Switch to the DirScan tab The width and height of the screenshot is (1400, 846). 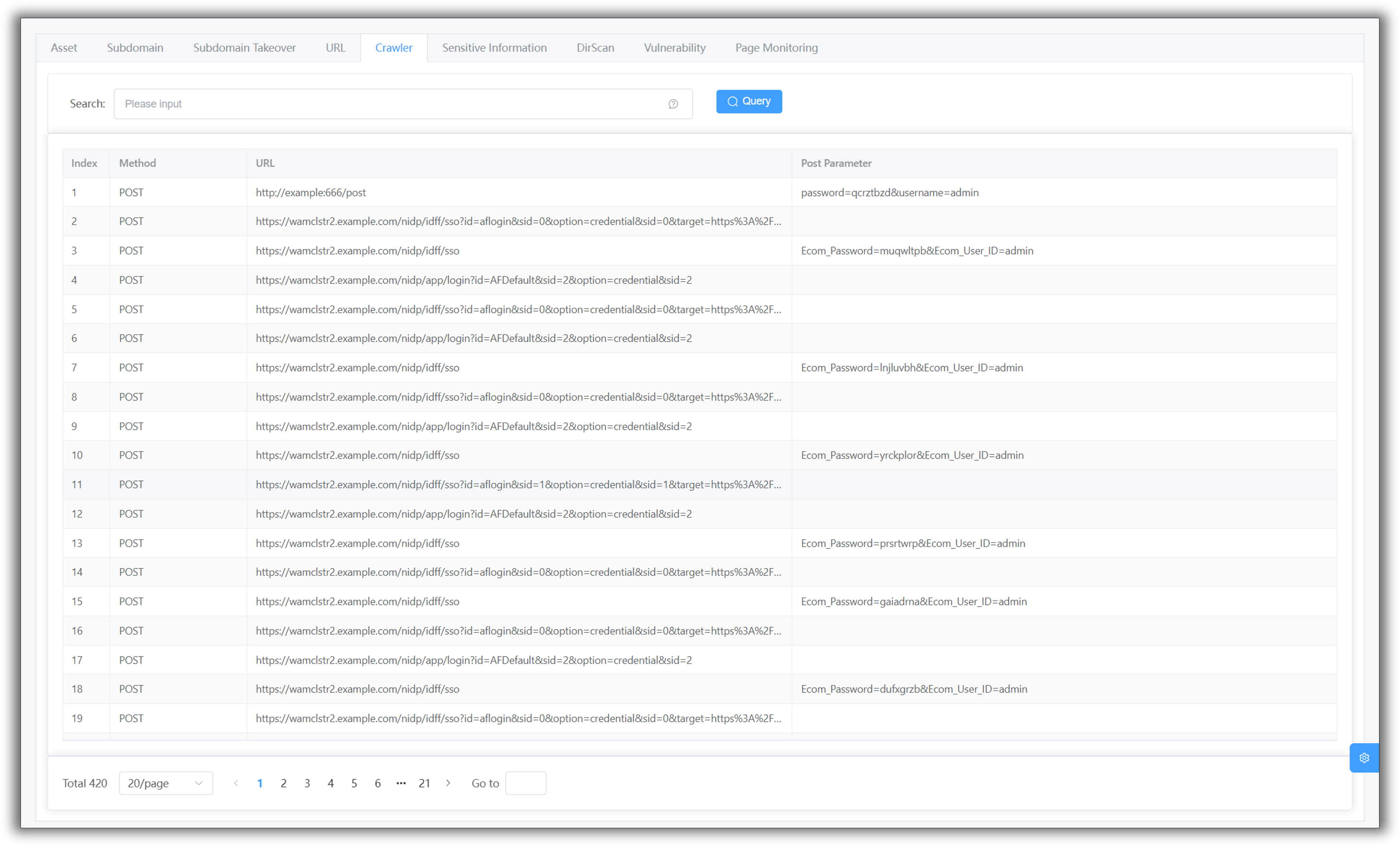coord(595,48)
